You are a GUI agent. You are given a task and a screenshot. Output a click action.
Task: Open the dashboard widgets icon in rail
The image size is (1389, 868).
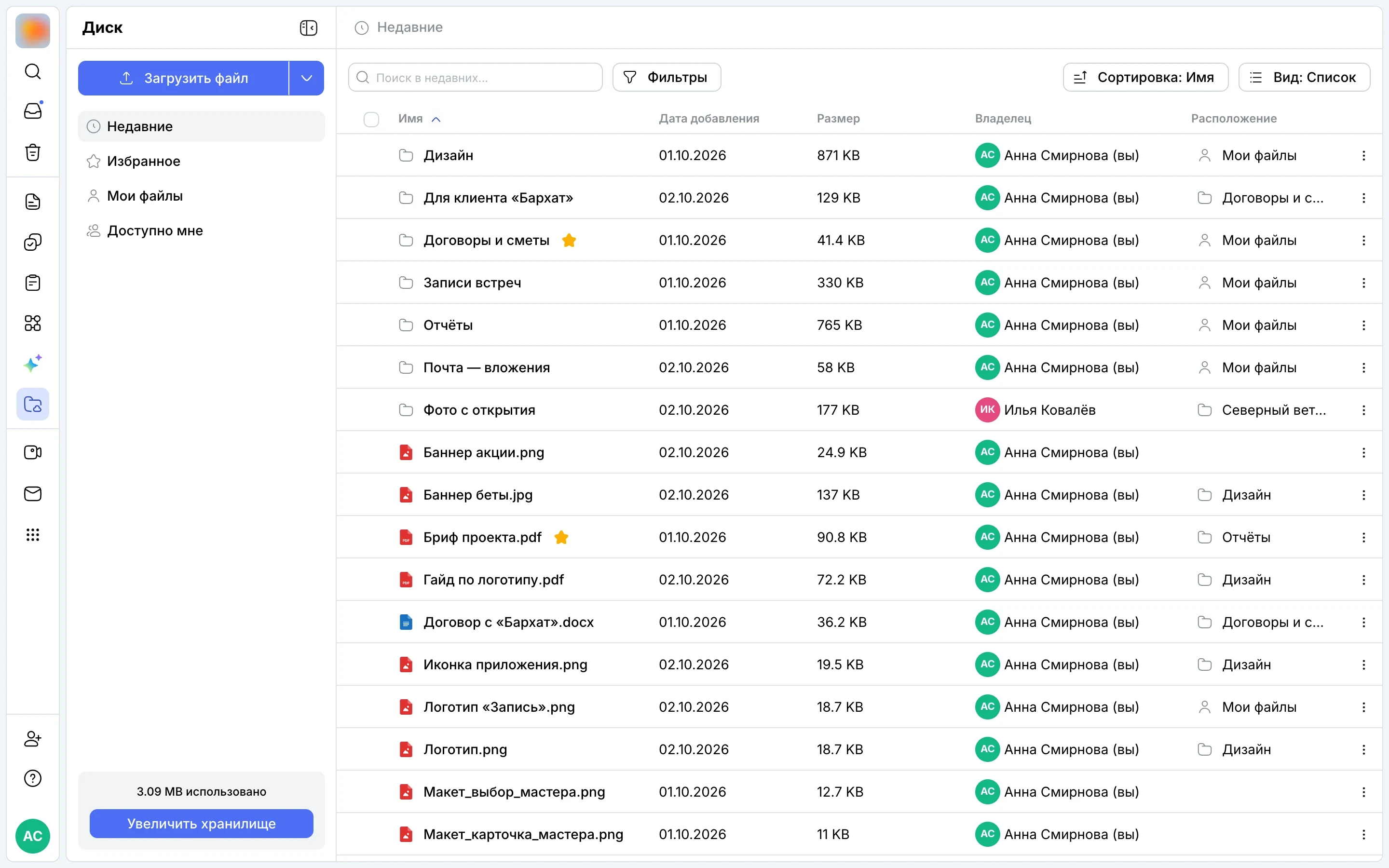tap(33, 323)
